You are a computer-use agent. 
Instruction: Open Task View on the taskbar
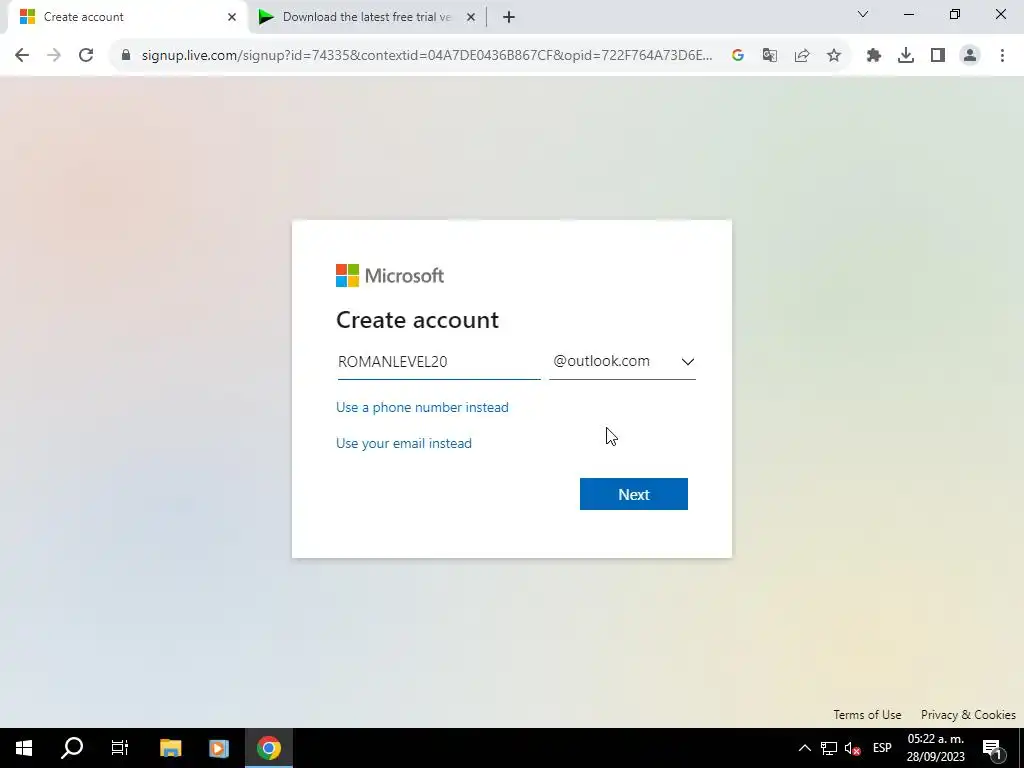(x=120, y=748)
